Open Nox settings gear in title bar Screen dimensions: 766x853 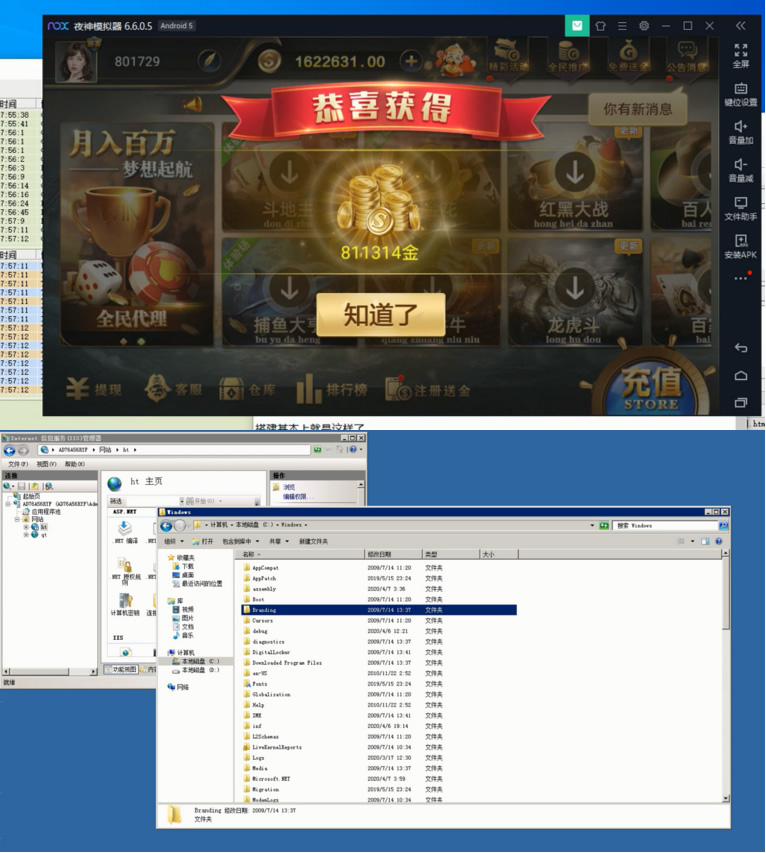coord(644,26)
